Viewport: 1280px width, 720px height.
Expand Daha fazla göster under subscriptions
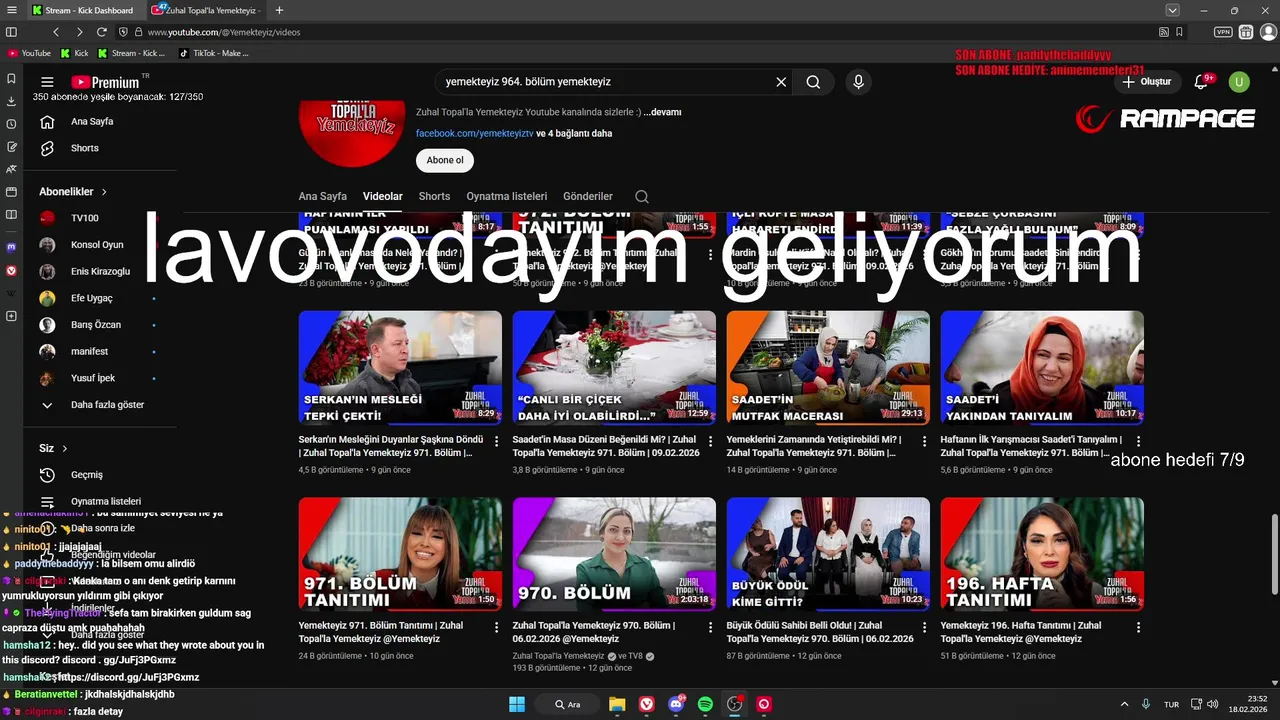pos(92,405)
